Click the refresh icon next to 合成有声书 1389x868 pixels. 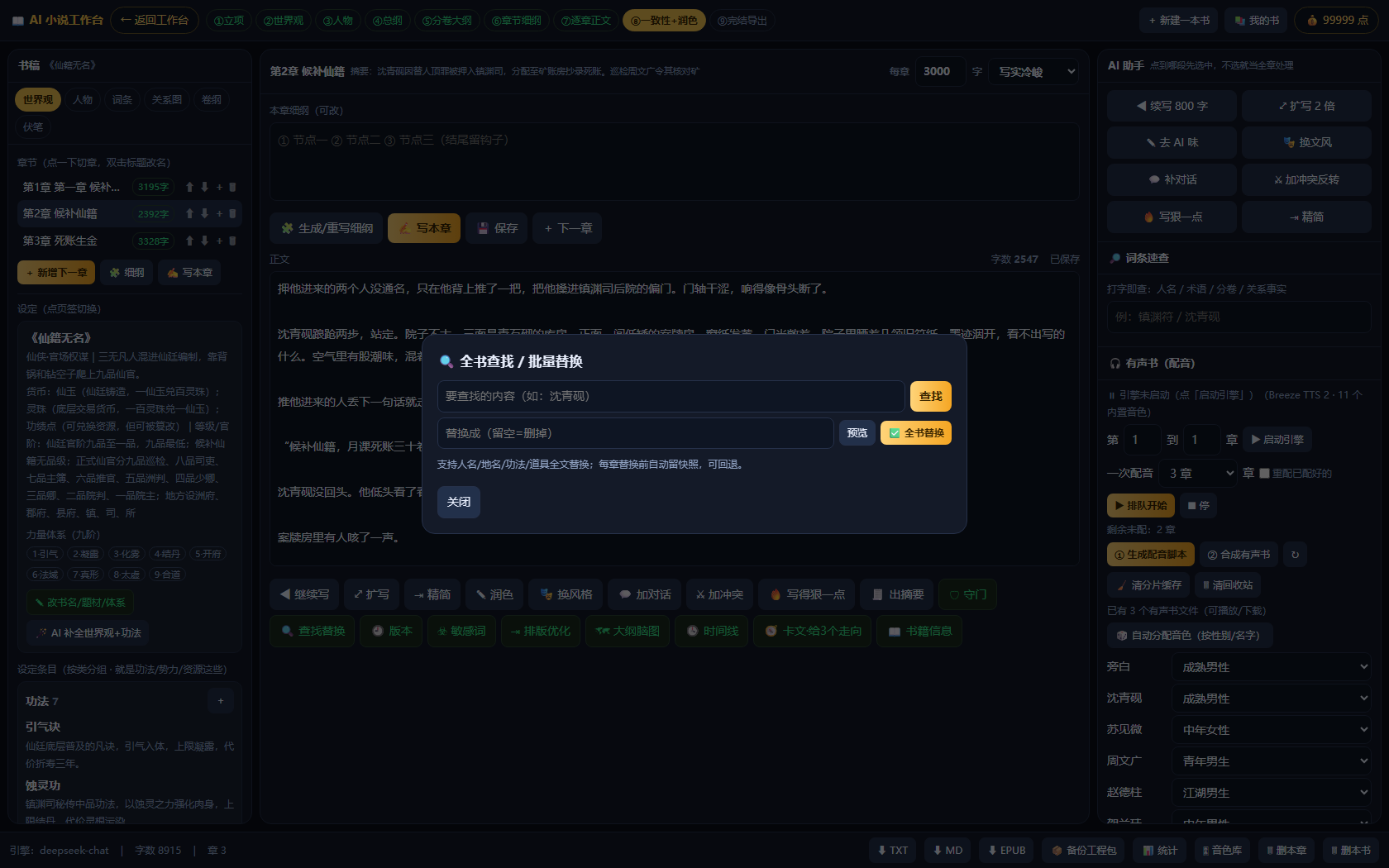pos(1296,555)
